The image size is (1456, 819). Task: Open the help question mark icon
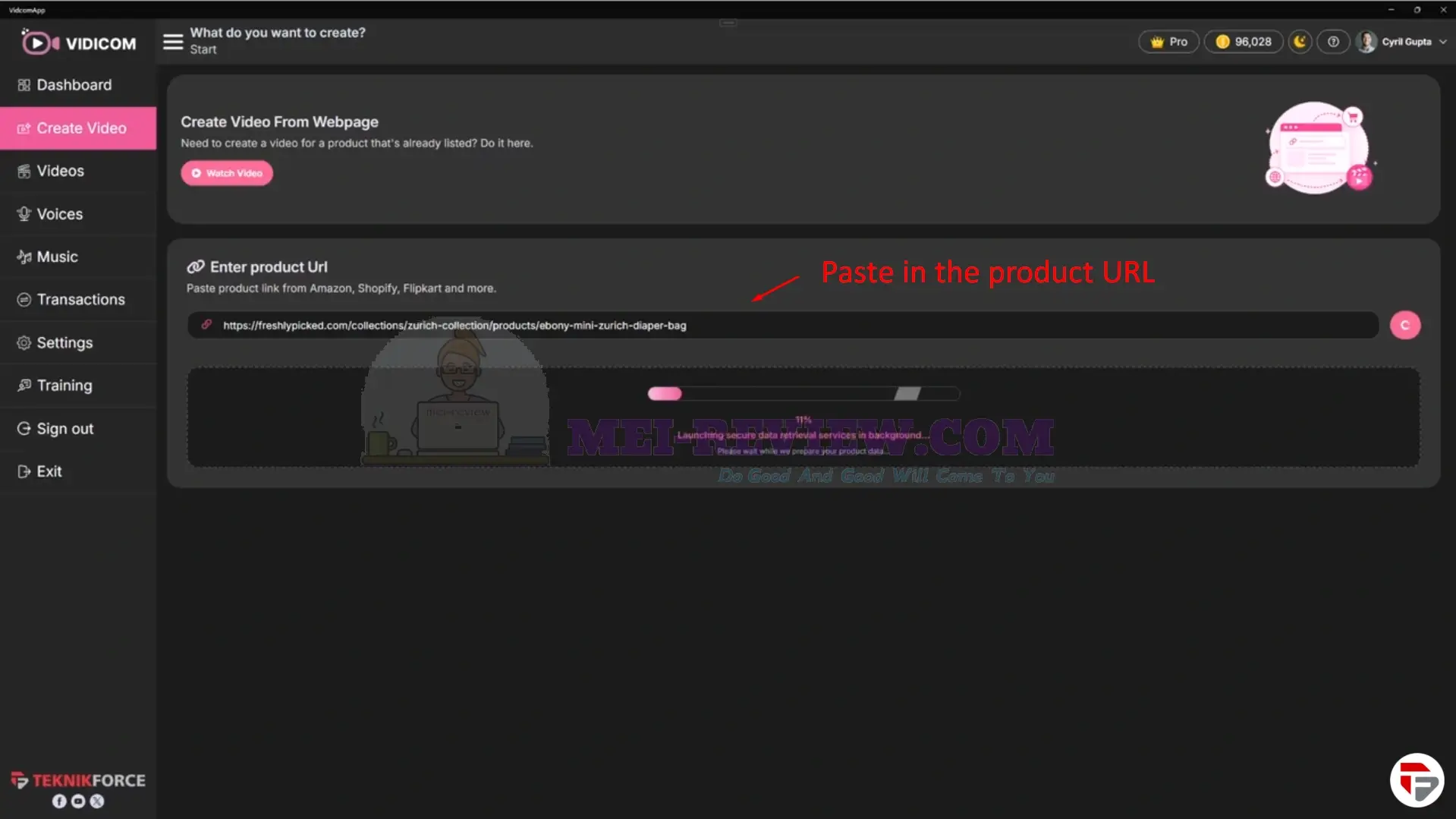[1333, 42]
